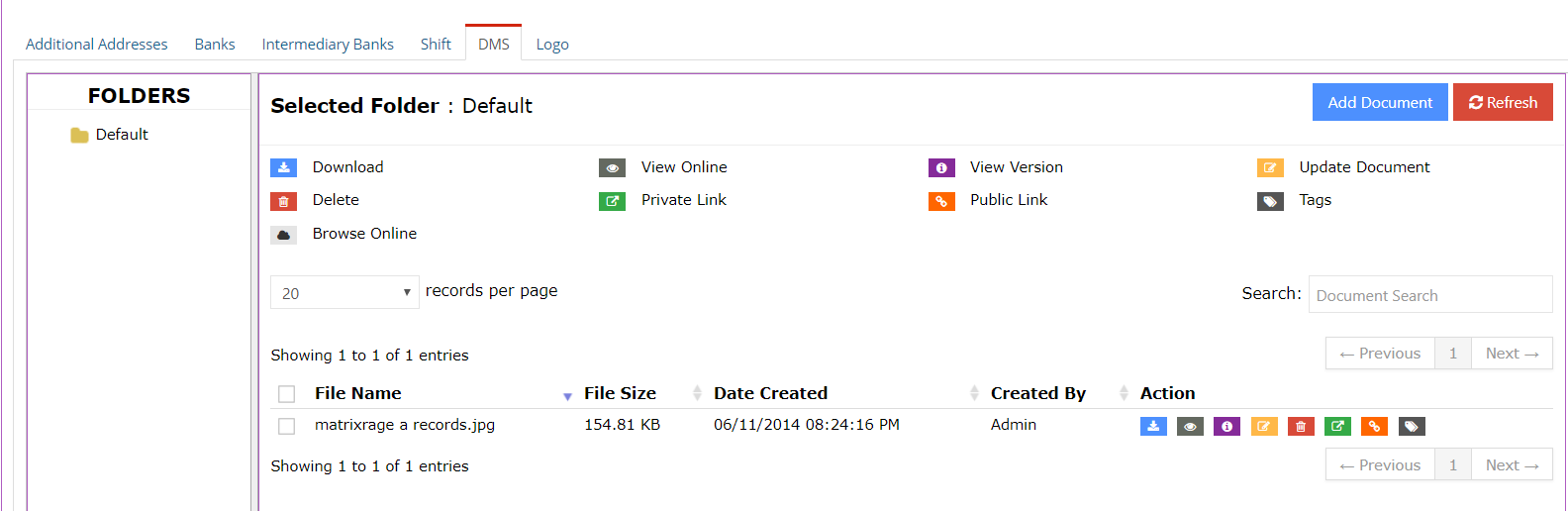The width and height of the screenshot is (1568, 511).
Task: Focus the Document Search input field
Action: (x=1430, y=294)
